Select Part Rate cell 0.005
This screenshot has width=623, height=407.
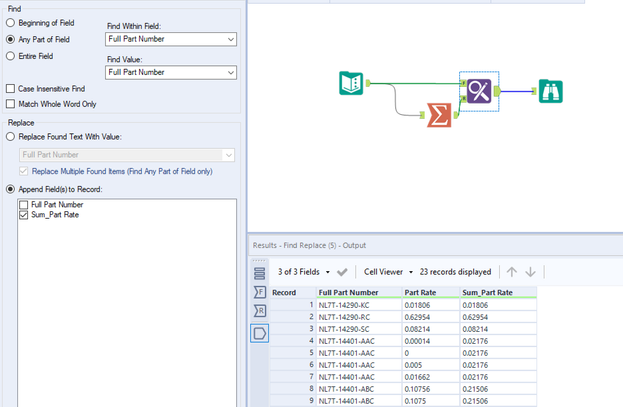(x=431, y=365)
